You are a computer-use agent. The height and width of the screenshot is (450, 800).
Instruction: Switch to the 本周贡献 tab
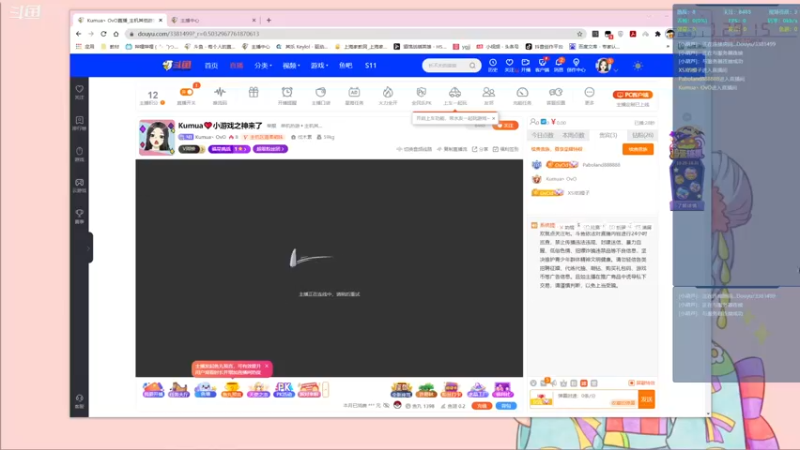coord(573,135)
